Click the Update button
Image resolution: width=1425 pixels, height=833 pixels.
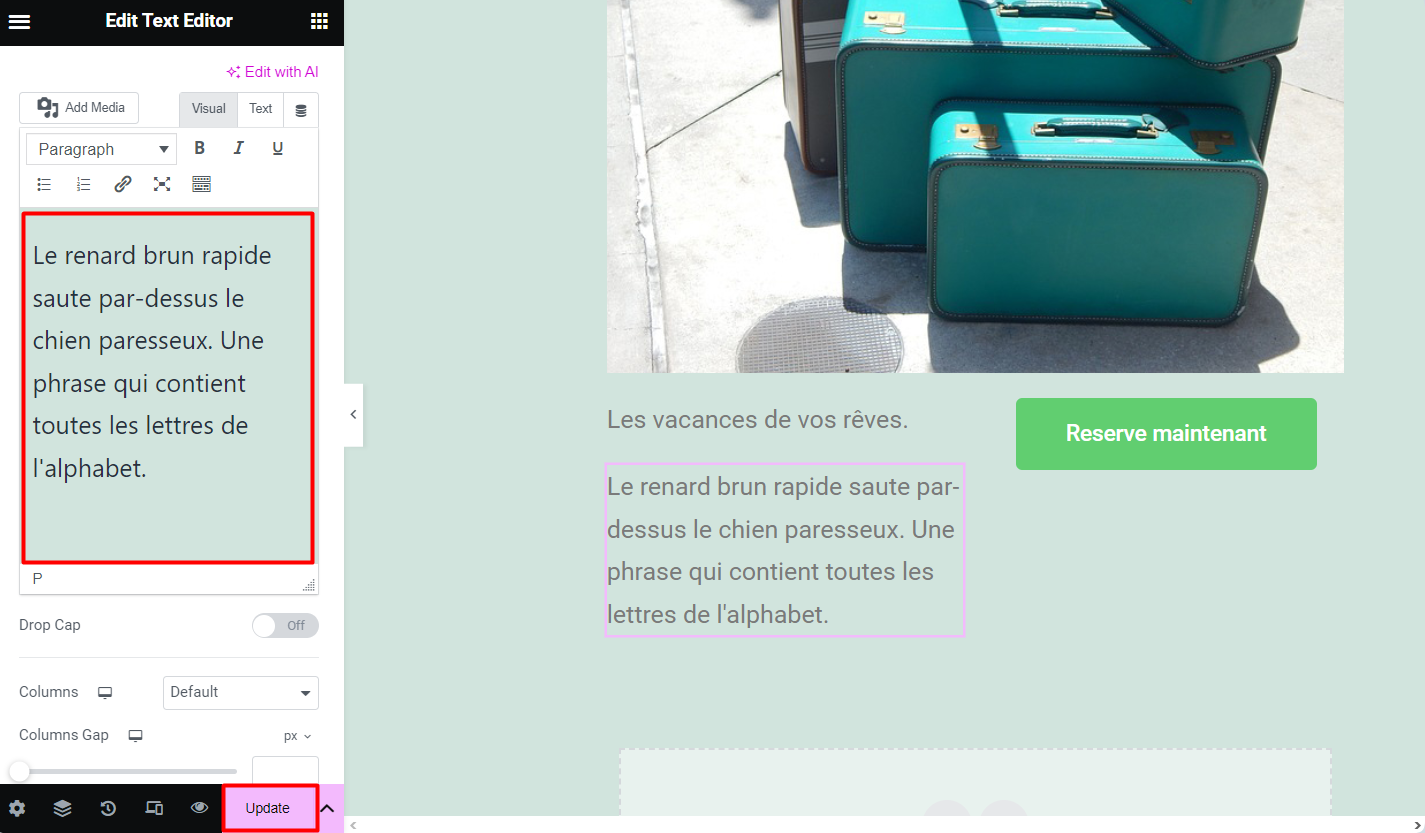[268, 808]
